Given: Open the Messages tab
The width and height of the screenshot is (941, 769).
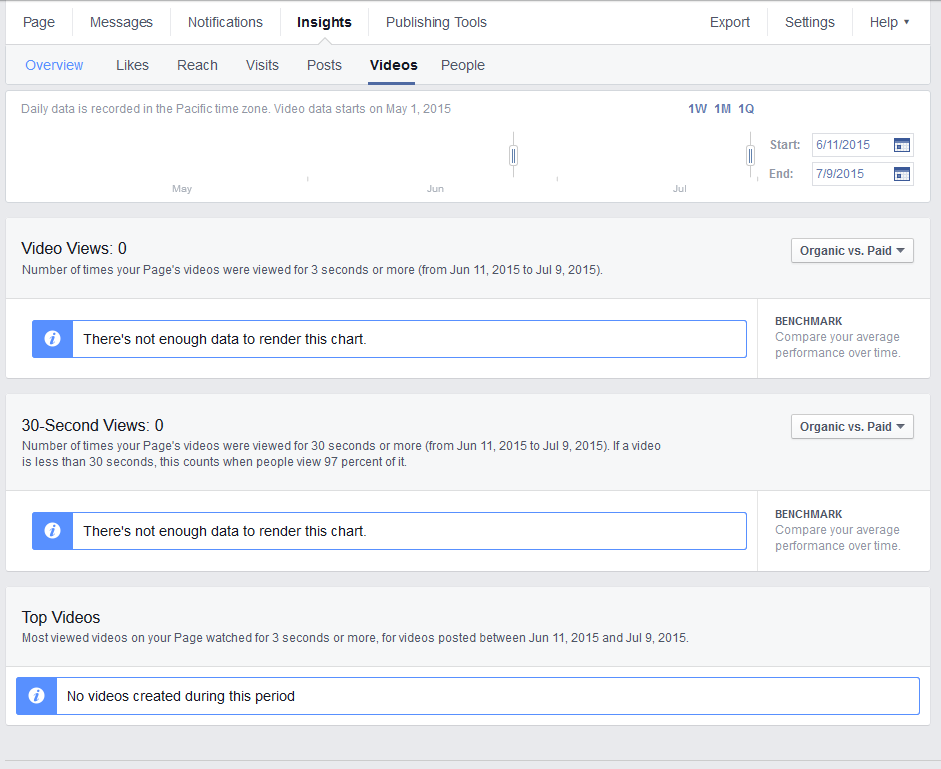Looking at the screenshot, I should pyautogui.click(x=121, y=22).
